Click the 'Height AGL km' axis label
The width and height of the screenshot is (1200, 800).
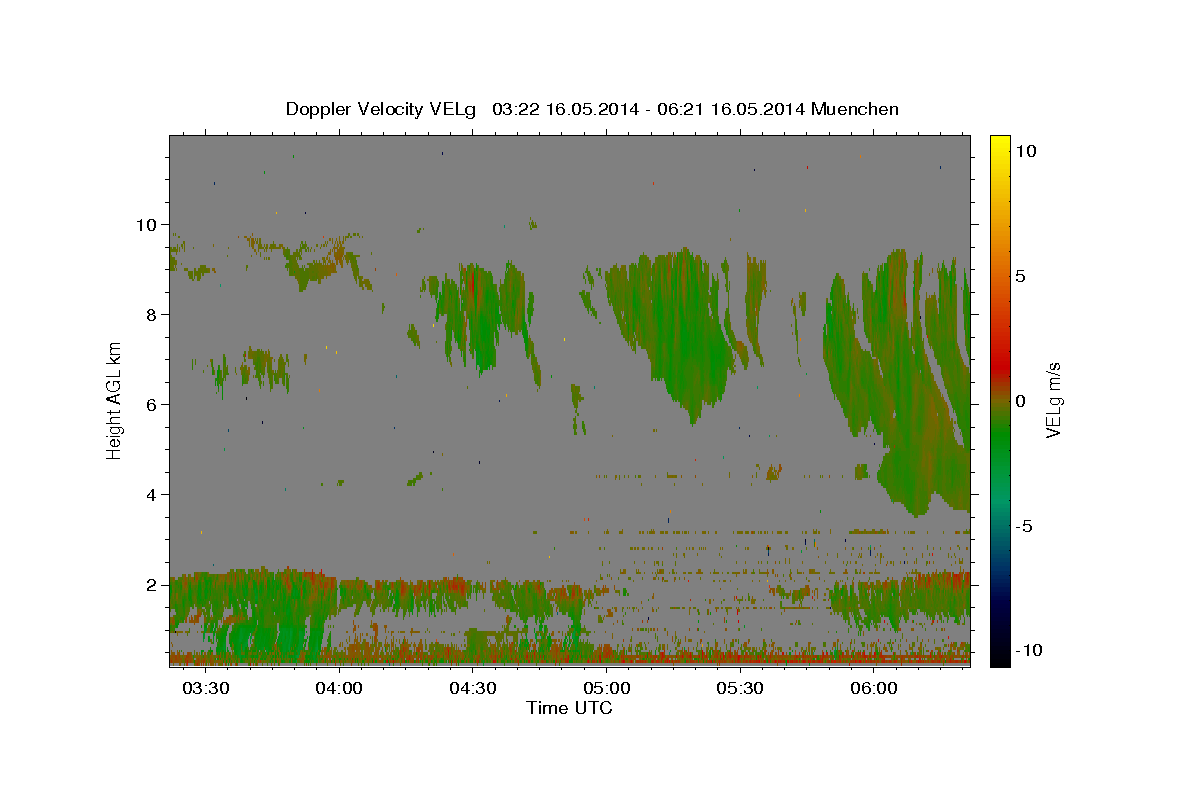coord(115,400)
